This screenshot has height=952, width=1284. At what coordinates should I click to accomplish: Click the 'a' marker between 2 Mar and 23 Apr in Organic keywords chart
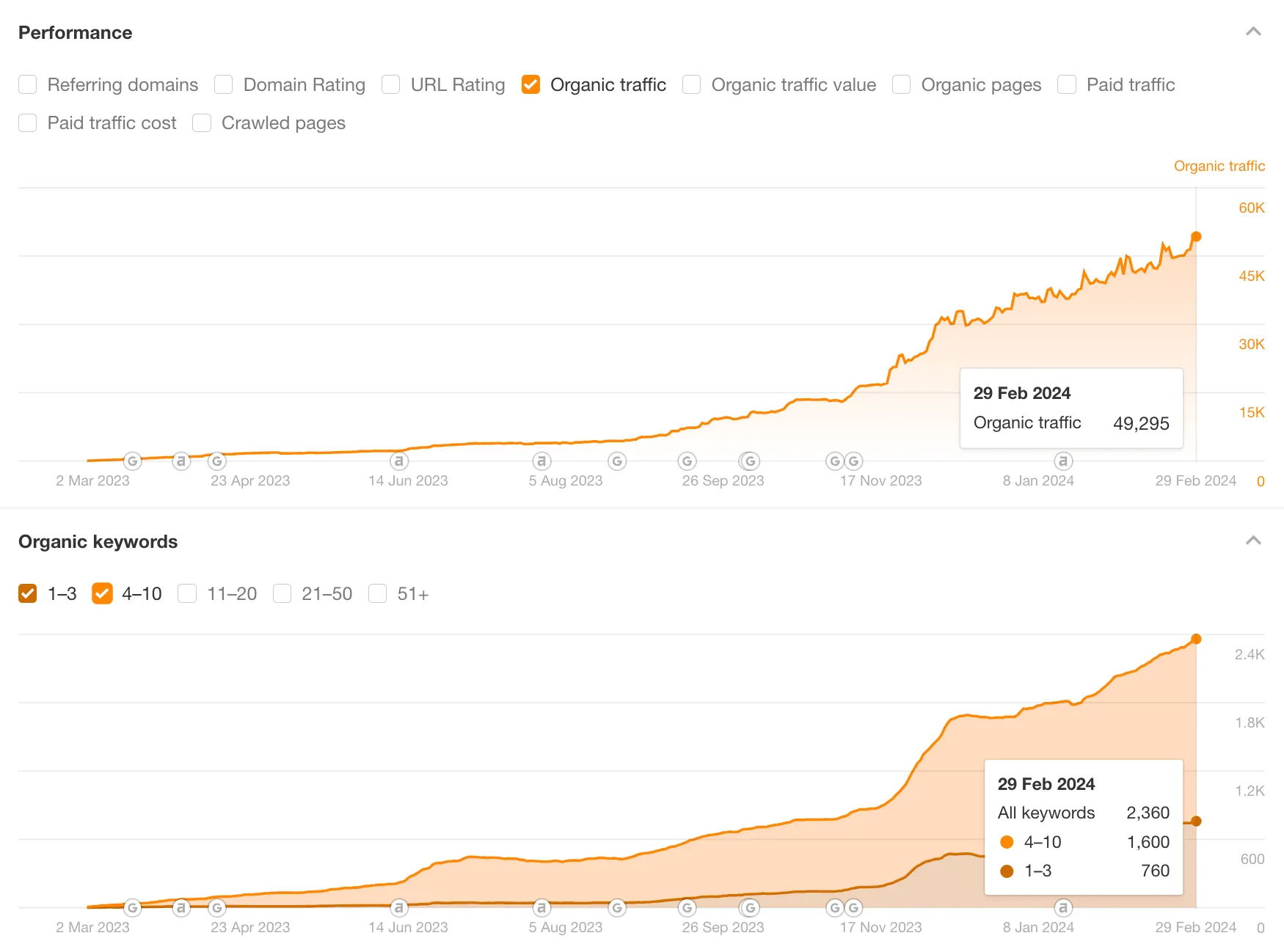tap(181, 908)
